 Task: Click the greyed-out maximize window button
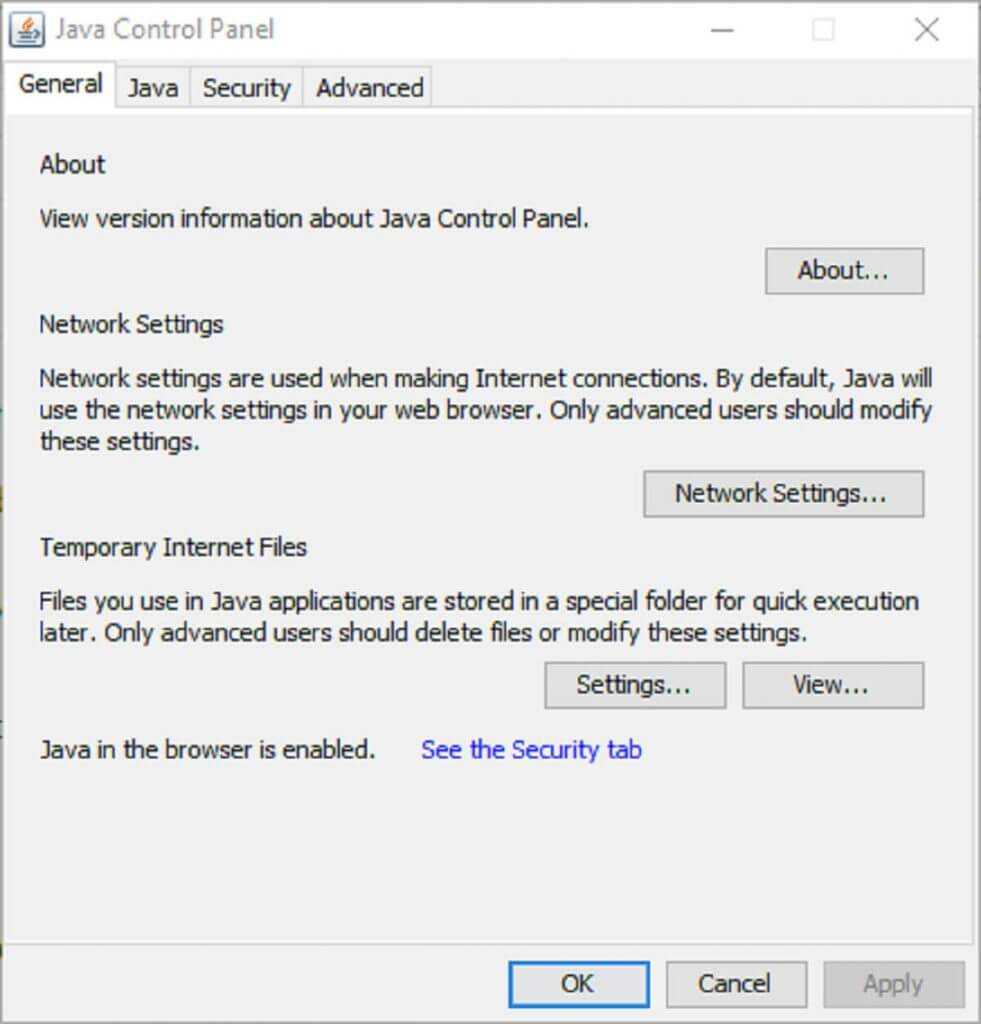(x=823, y=30)
